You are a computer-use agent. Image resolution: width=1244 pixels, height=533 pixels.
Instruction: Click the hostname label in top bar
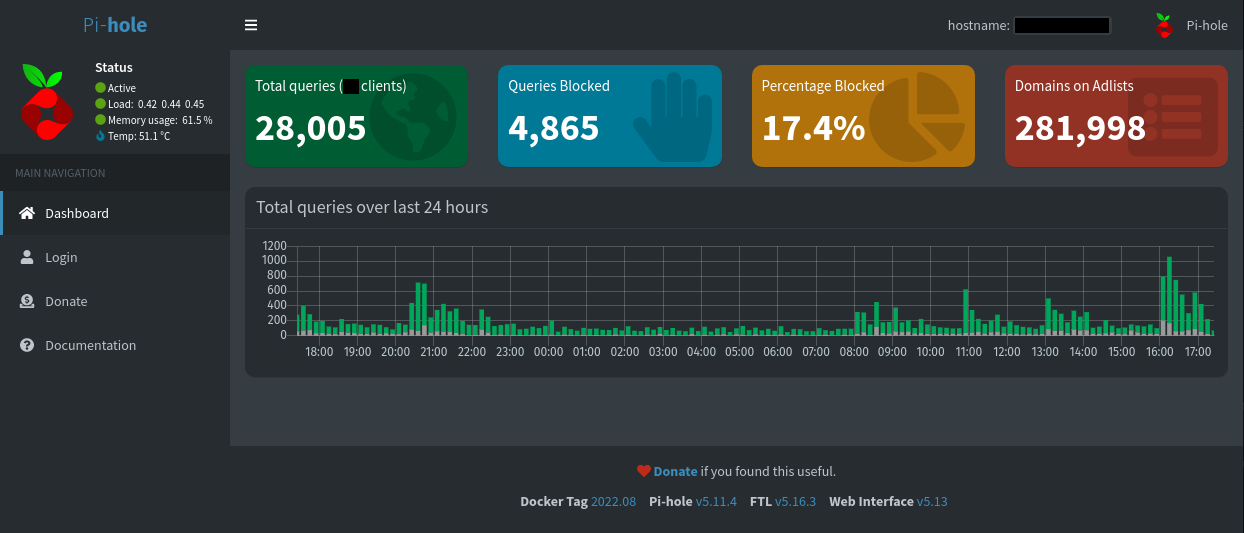coord(978,25)
